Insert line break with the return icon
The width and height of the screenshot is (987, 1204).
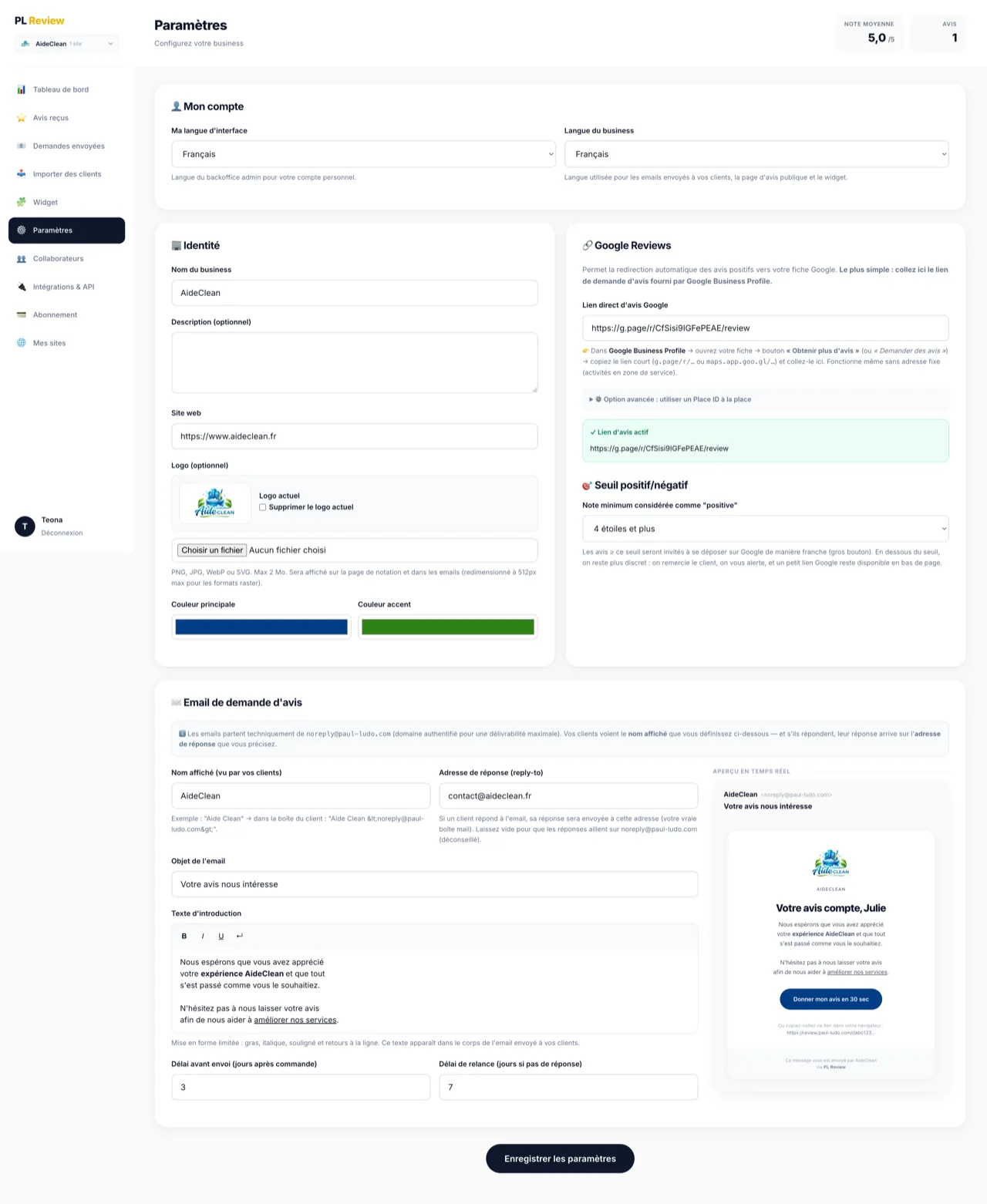tap(240, 936)
